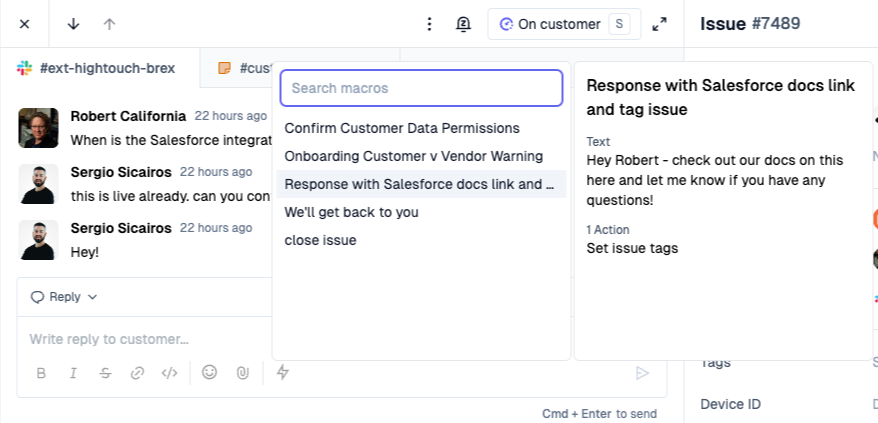Screen dimensions: 878x423
Task: Select the We'll get back to you macro
Action: (351, 212)
